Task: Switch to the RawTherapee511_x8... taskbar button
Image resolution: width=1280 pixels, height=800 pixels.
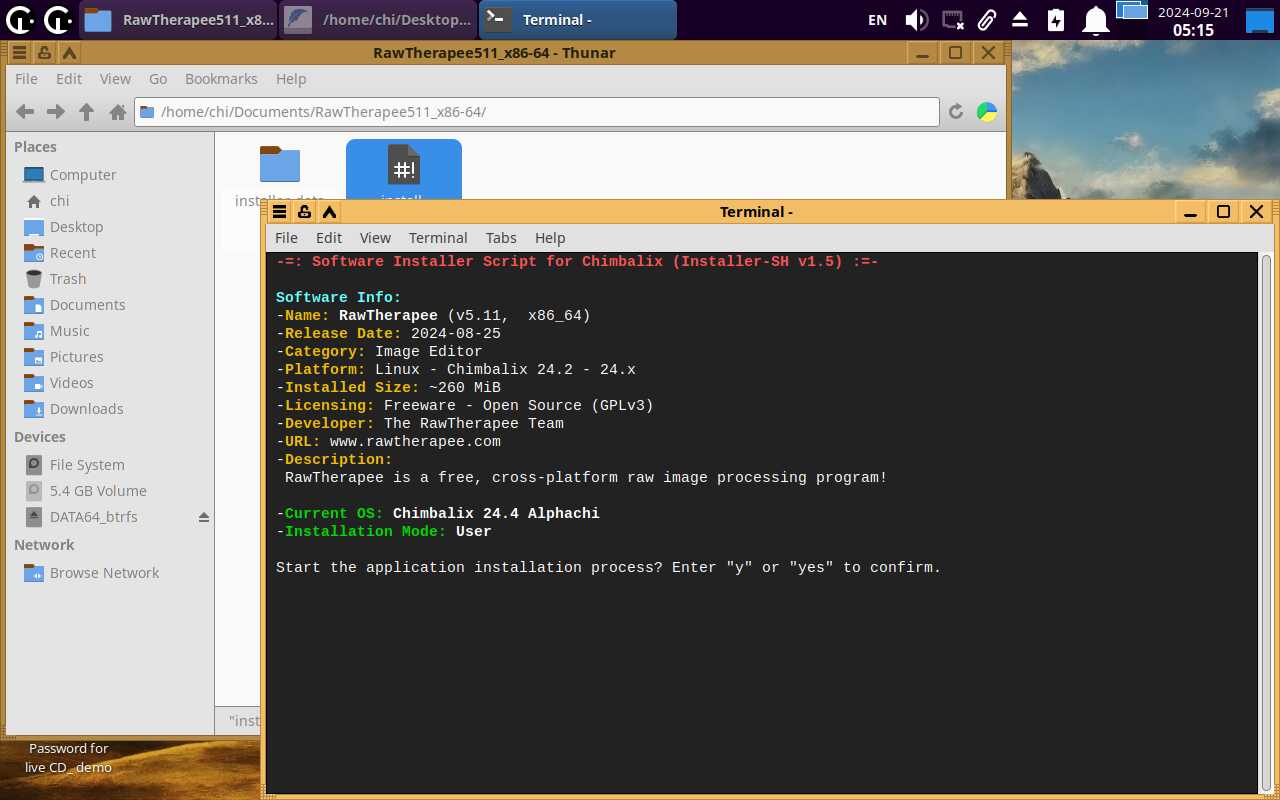Action: point(177,20)
